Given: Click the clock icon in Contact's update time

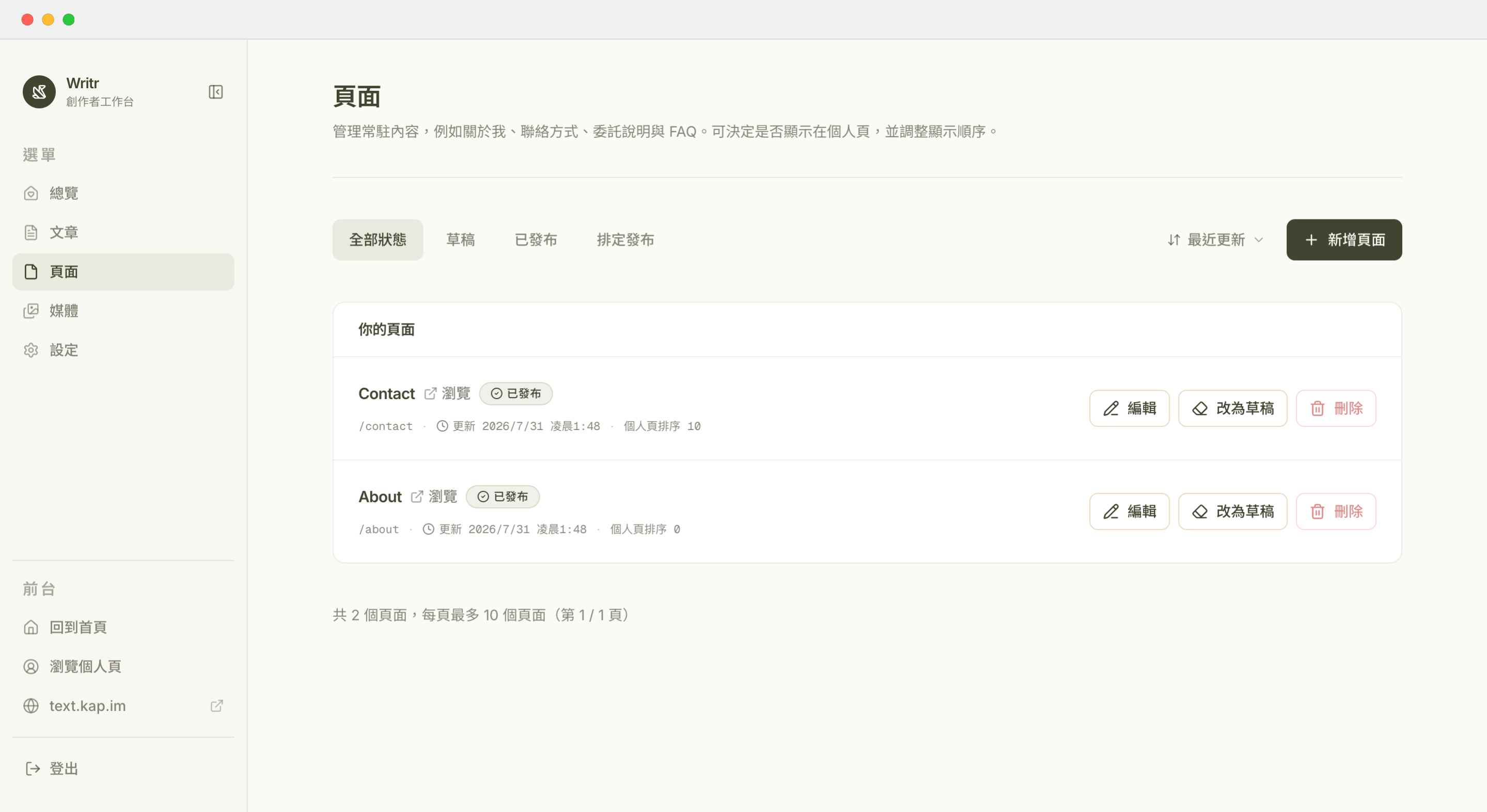Looking at the screenshot, I should (x=442, y=426).
